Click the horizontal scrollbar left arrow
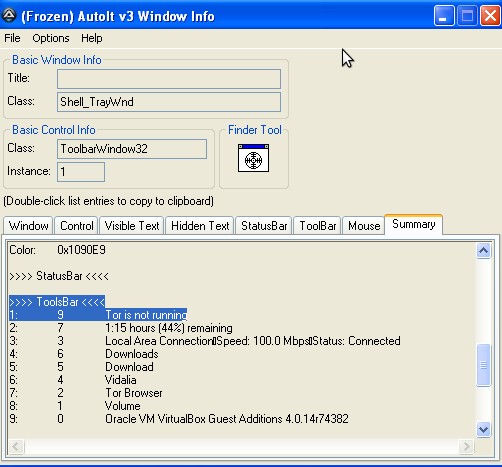 point(16,446)
